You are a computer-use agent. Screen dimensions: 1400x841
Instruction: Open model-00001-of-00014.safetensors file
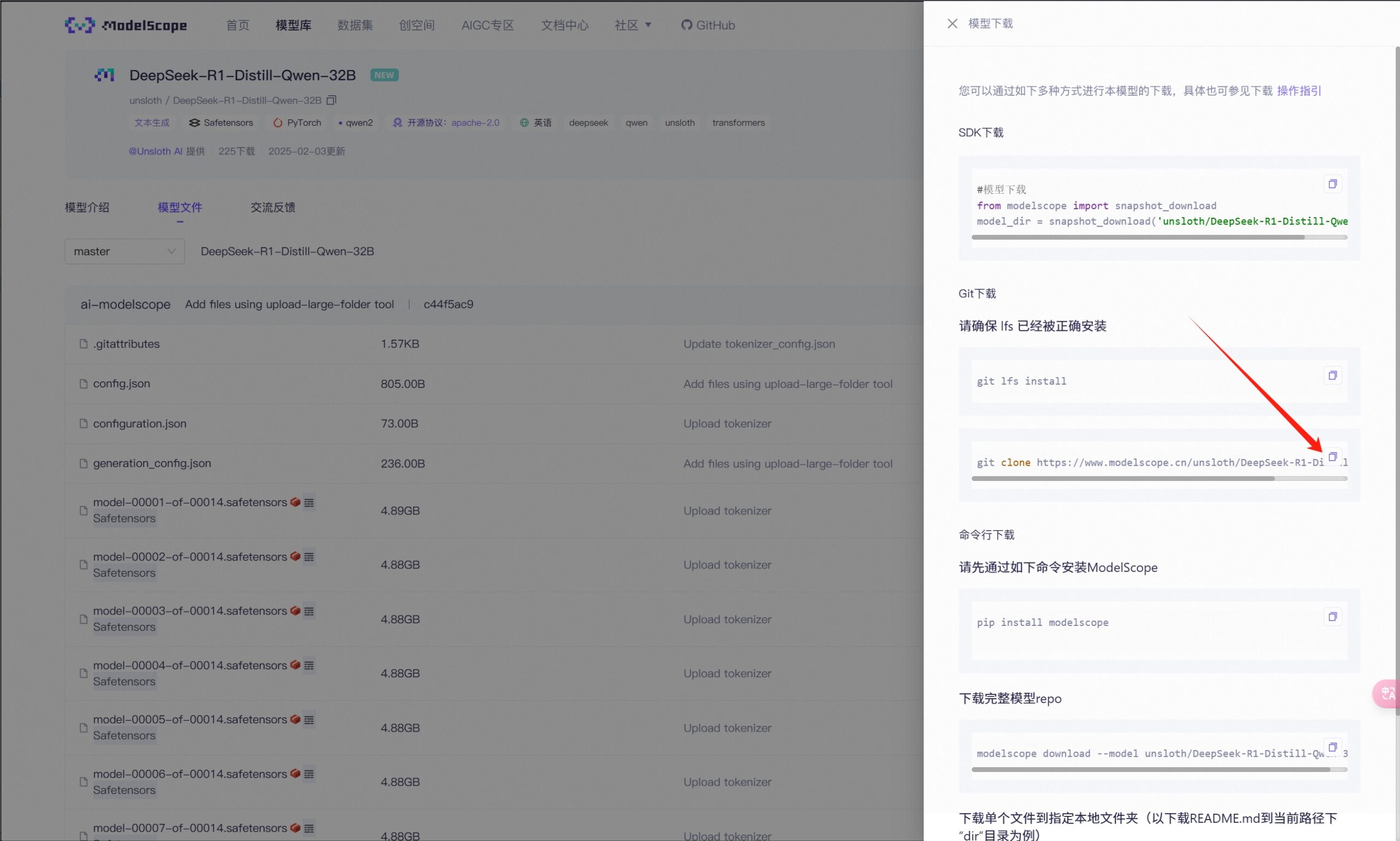pyautogui.click(x=190, y=502)
